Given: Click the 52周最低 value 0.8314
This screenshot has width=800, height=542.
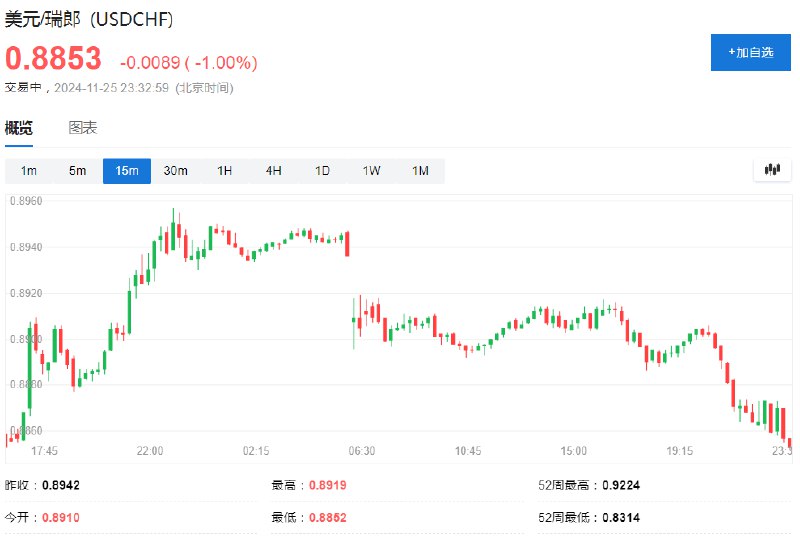Looking at the screenshot, I should (x=621, y=518).
